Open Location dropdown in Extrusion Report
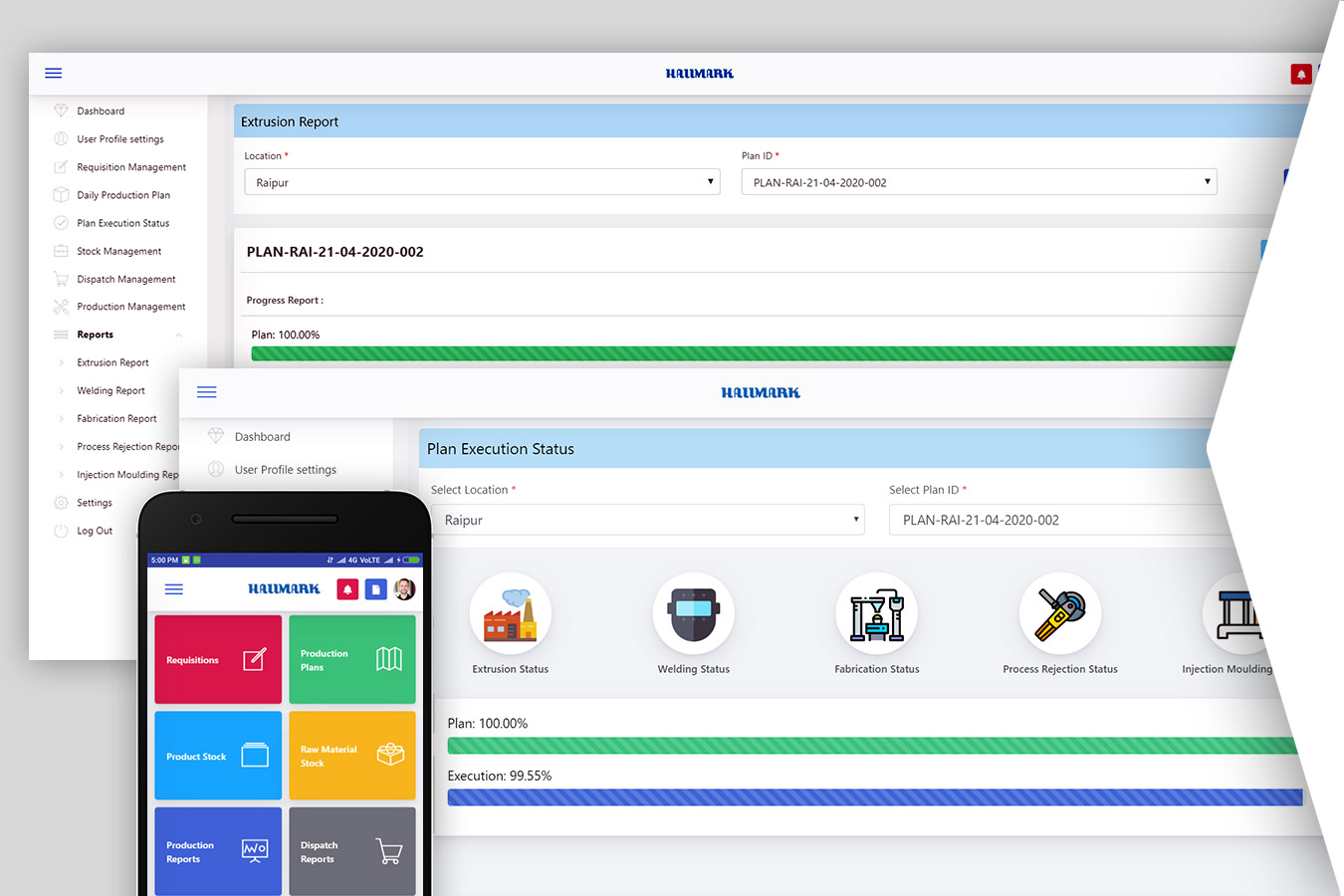 482,182
